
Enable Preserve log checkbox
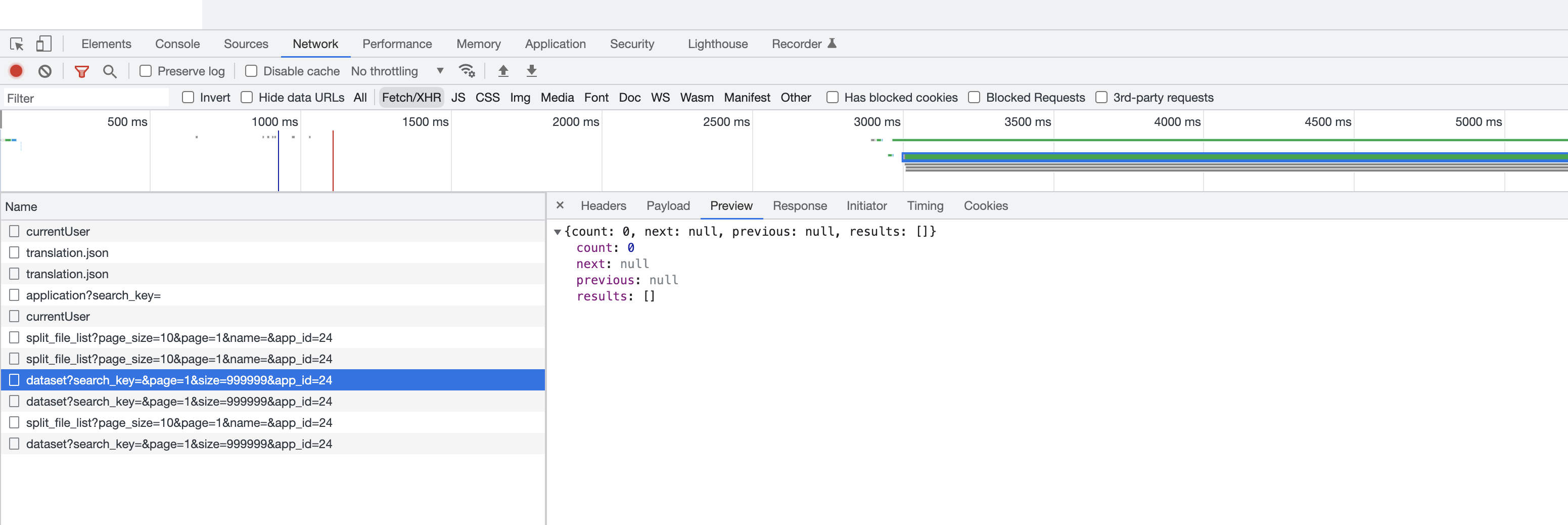[146, 71]
